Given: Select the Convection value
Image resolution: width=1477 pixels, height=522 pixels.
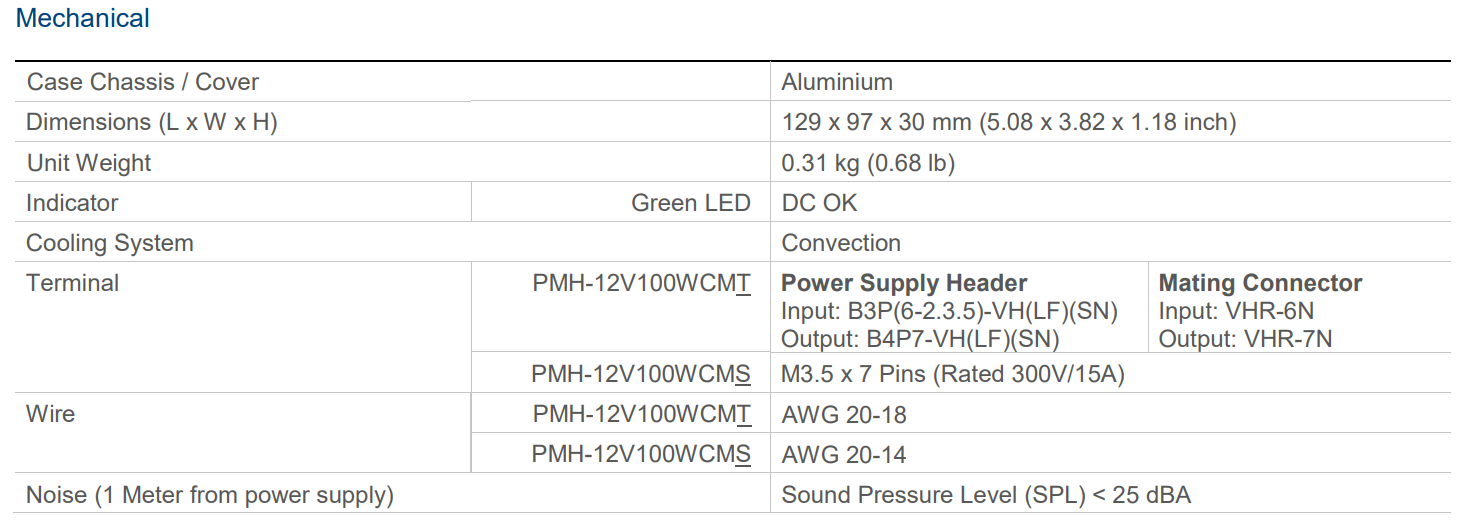Looking at the screenshot, I should click(841, 243).
